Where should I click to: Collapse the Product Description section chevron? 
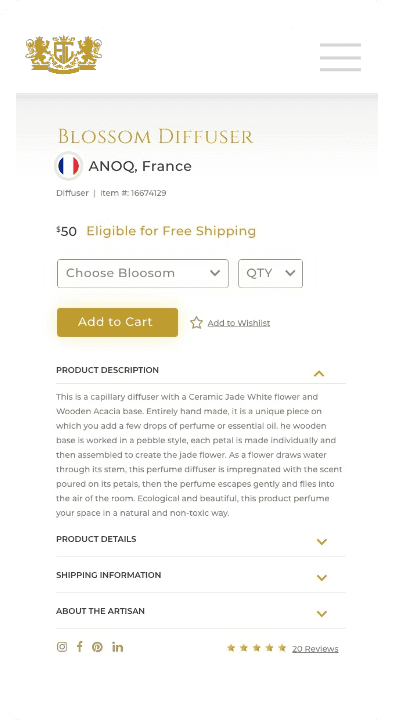click(319, 373)
